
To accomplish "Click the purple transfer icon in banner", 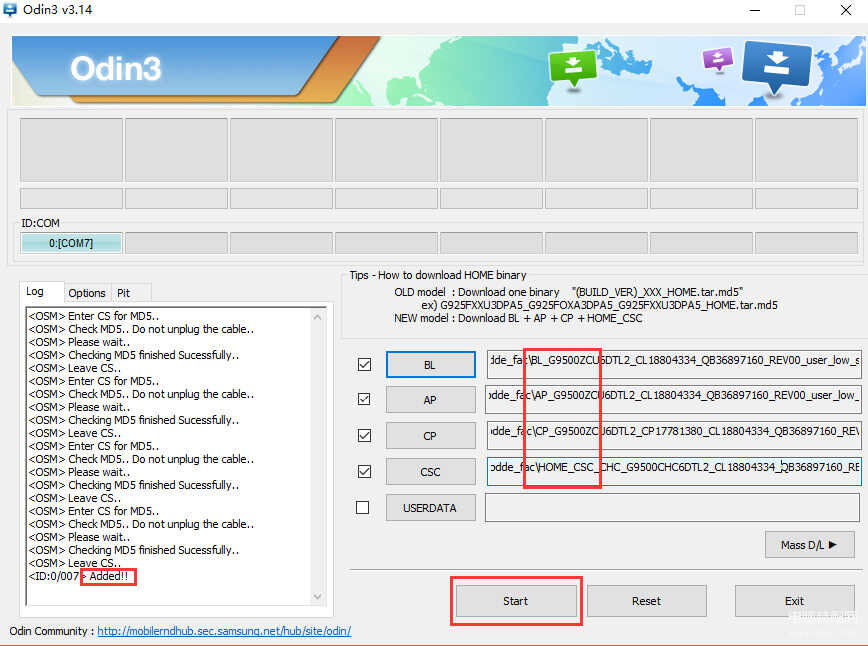I will pos(717,59).
